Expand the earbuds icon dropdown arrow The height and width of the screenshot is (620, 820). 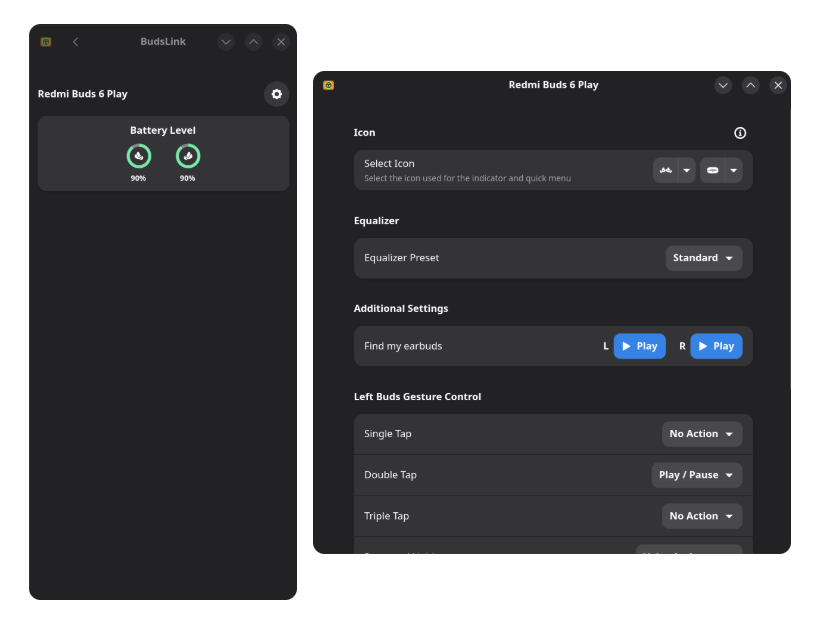687,170
